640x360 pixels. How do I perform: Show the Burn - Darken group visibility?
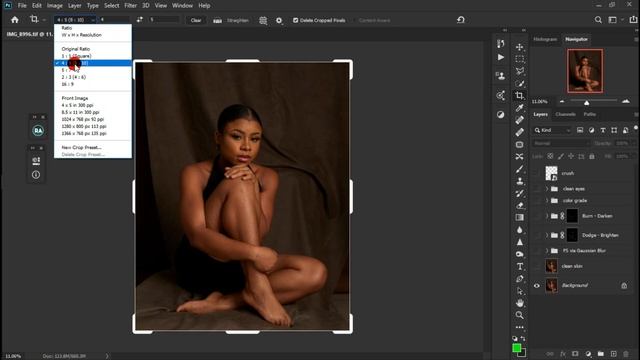tap(537, 216)
